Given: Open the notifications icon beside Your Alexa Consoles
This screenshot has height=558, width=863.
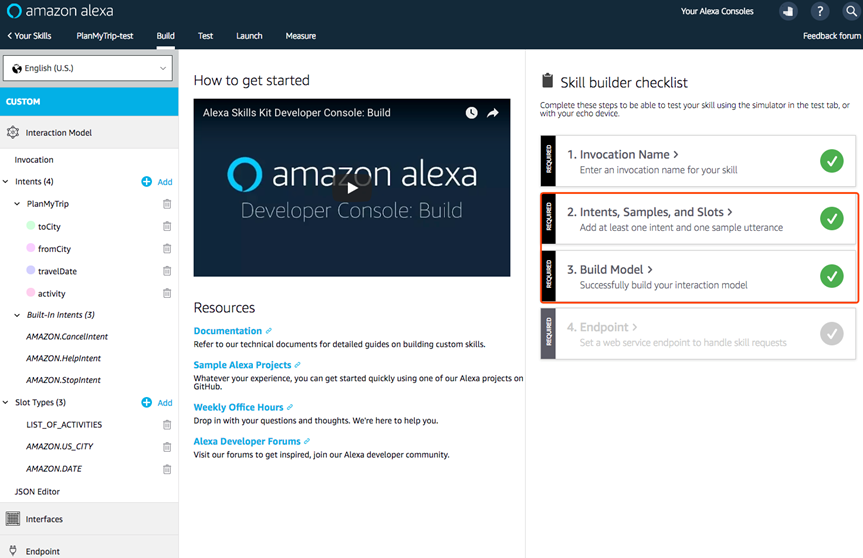Looking at the screenshot, I should coord(788,11).
